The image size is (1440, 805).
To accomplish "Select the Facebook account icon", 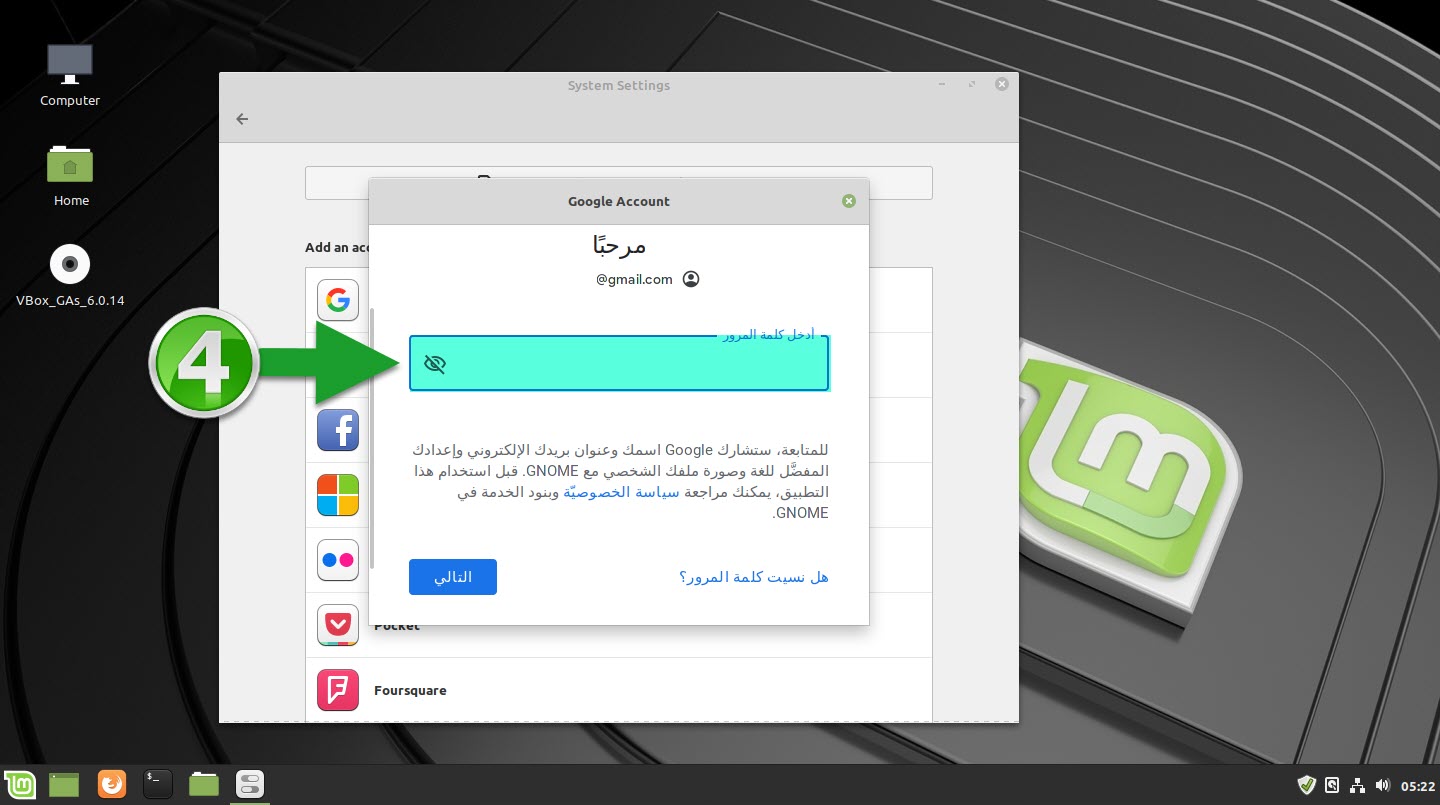I will point(338,430).
